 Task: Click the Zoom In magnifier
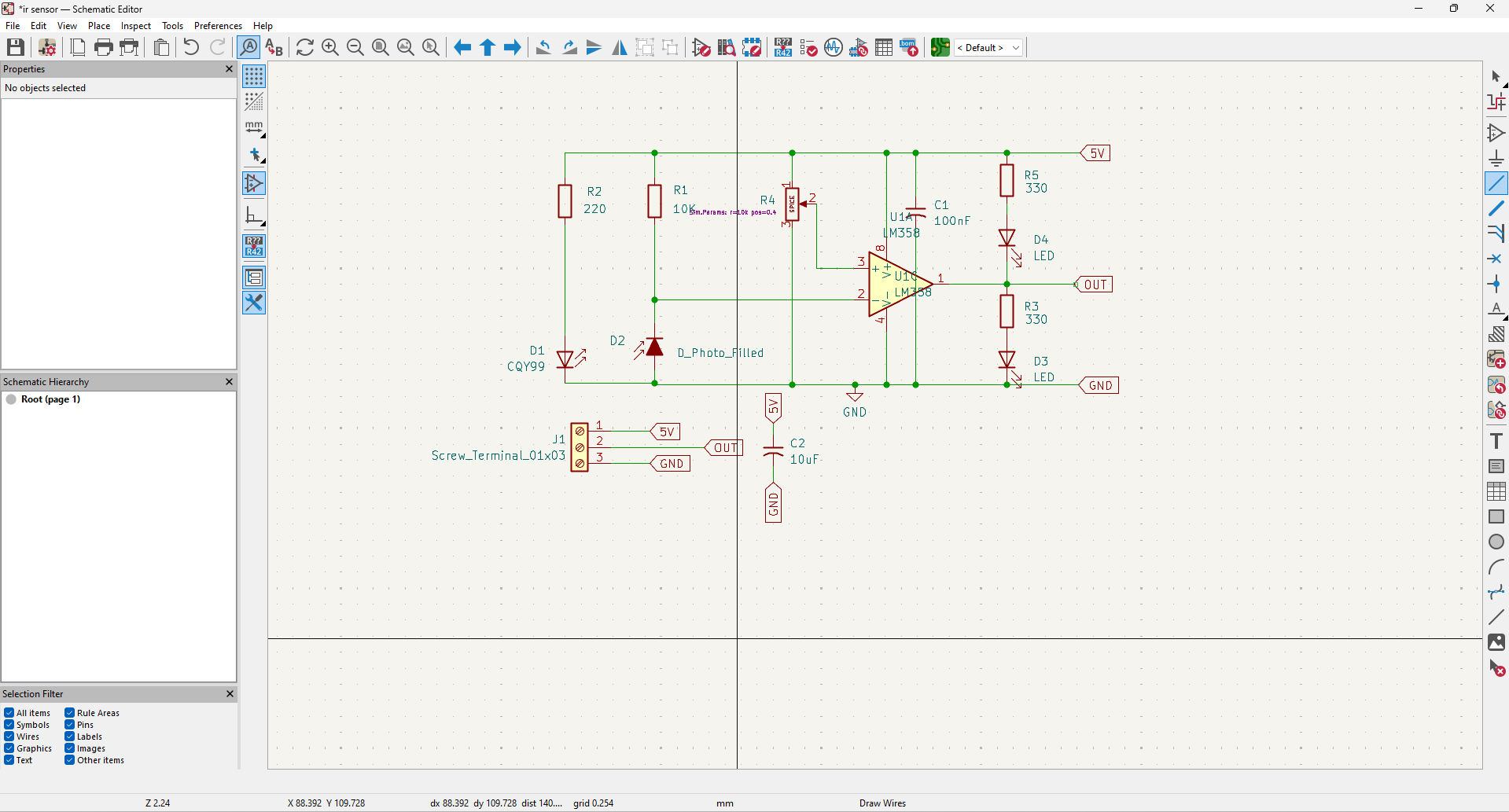[x=330, y=47]
